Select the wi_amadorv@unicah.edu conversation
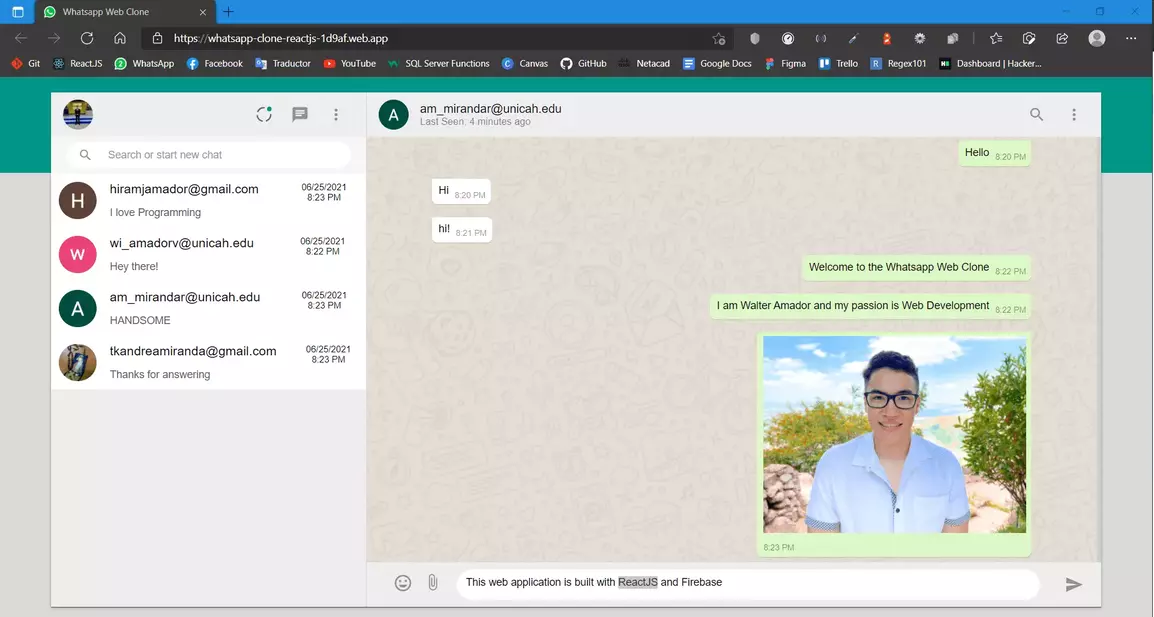The height and width of the screenshot is (617, 1154). (x=208, y=254)
